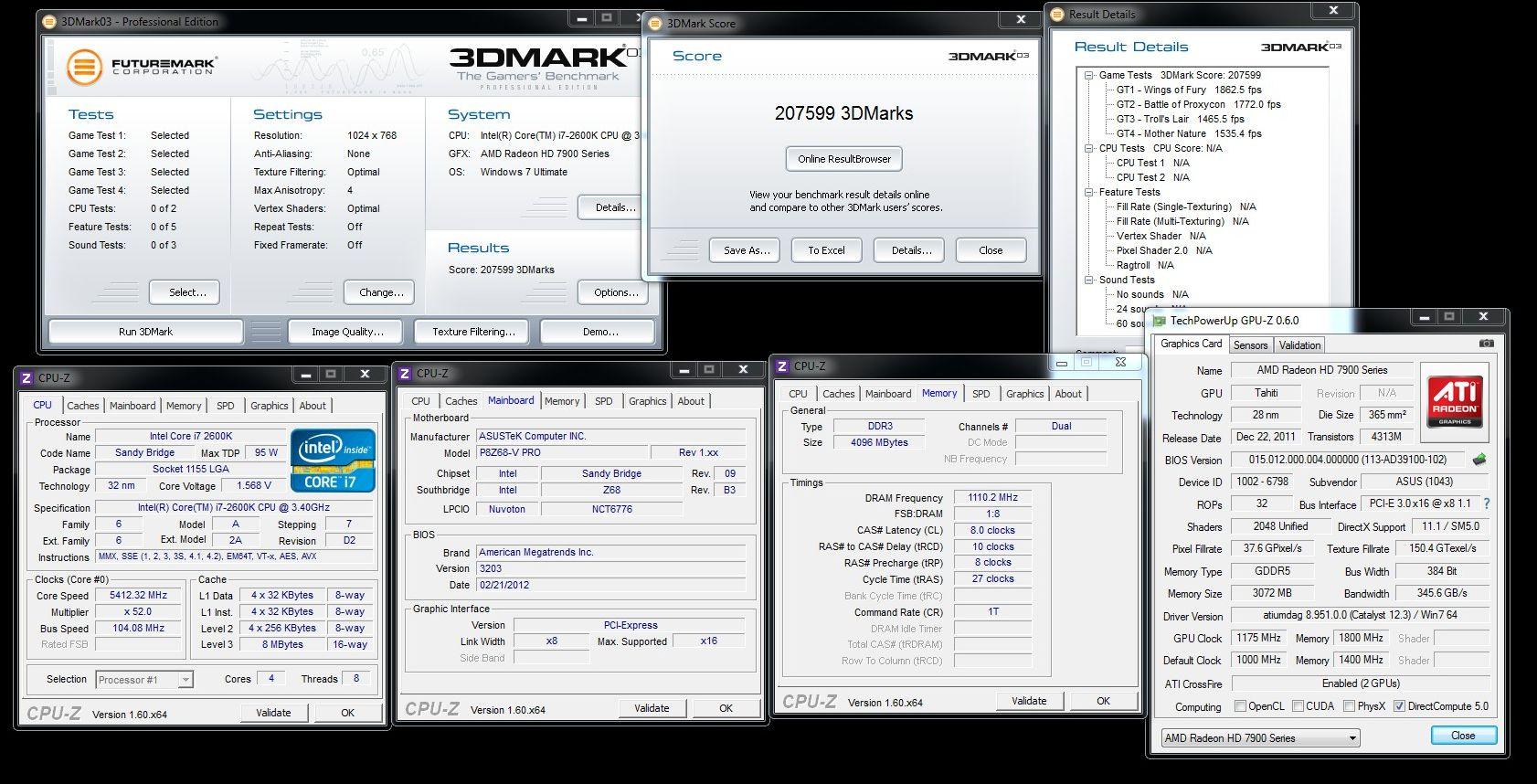Switch to Memory tab in CPU-Z Mainboard window
This screenshot has width=1537, height=784.
[x=562, y=401]
